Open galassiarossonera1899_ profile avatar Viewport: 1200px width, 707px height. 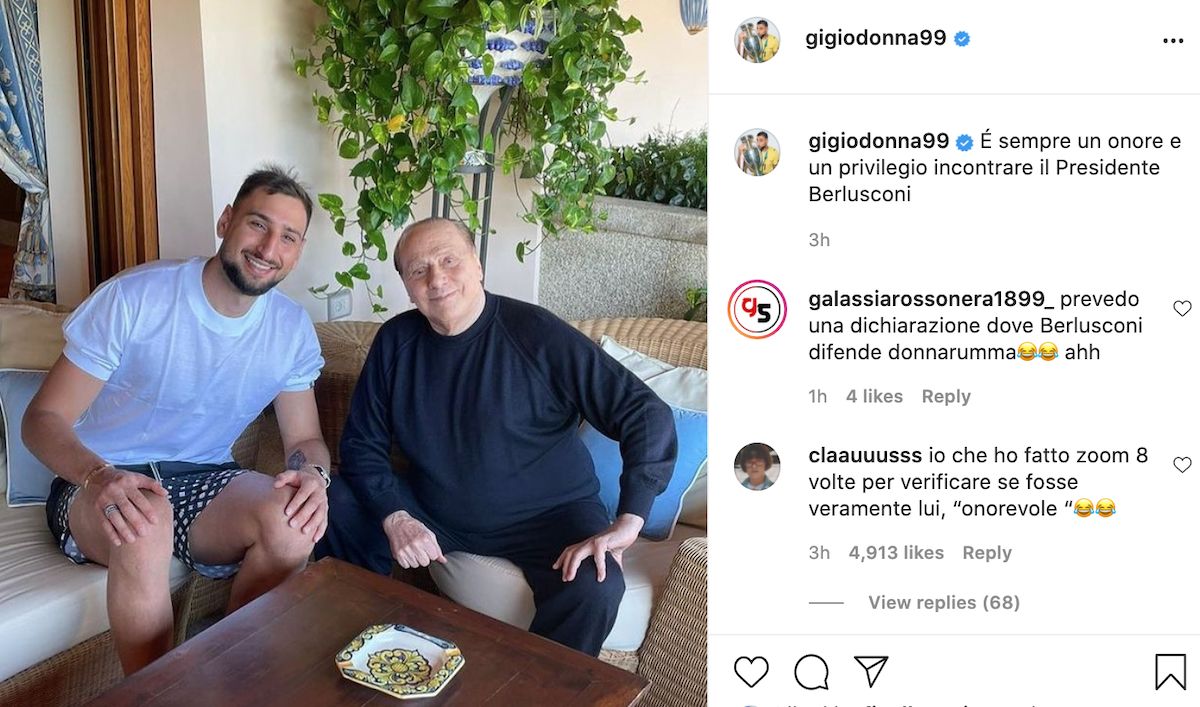[x=757, y=310]
